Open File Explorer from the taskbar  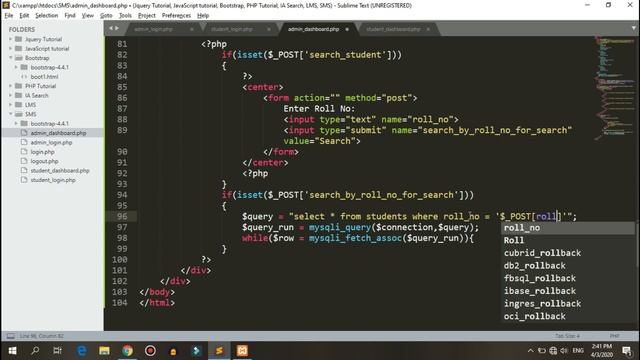coord(104,351)
